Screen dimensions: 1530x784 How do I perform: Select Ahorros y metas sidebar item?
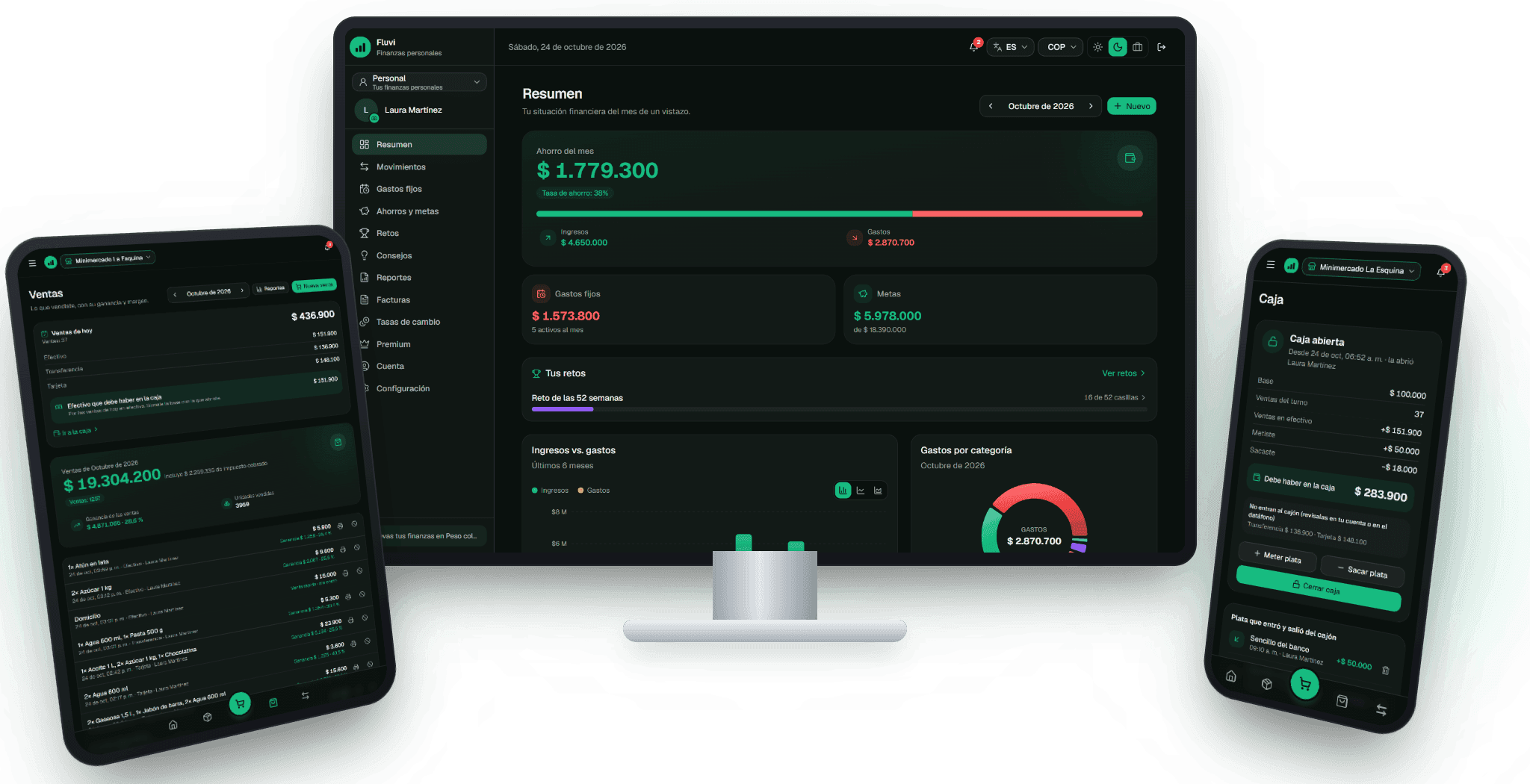tap(419, 211)
